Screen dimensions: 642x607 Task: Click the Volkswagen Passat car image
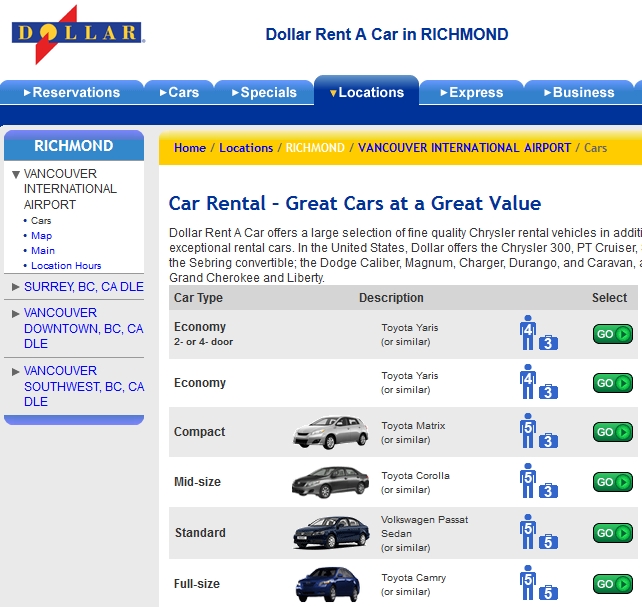[331, 533]
